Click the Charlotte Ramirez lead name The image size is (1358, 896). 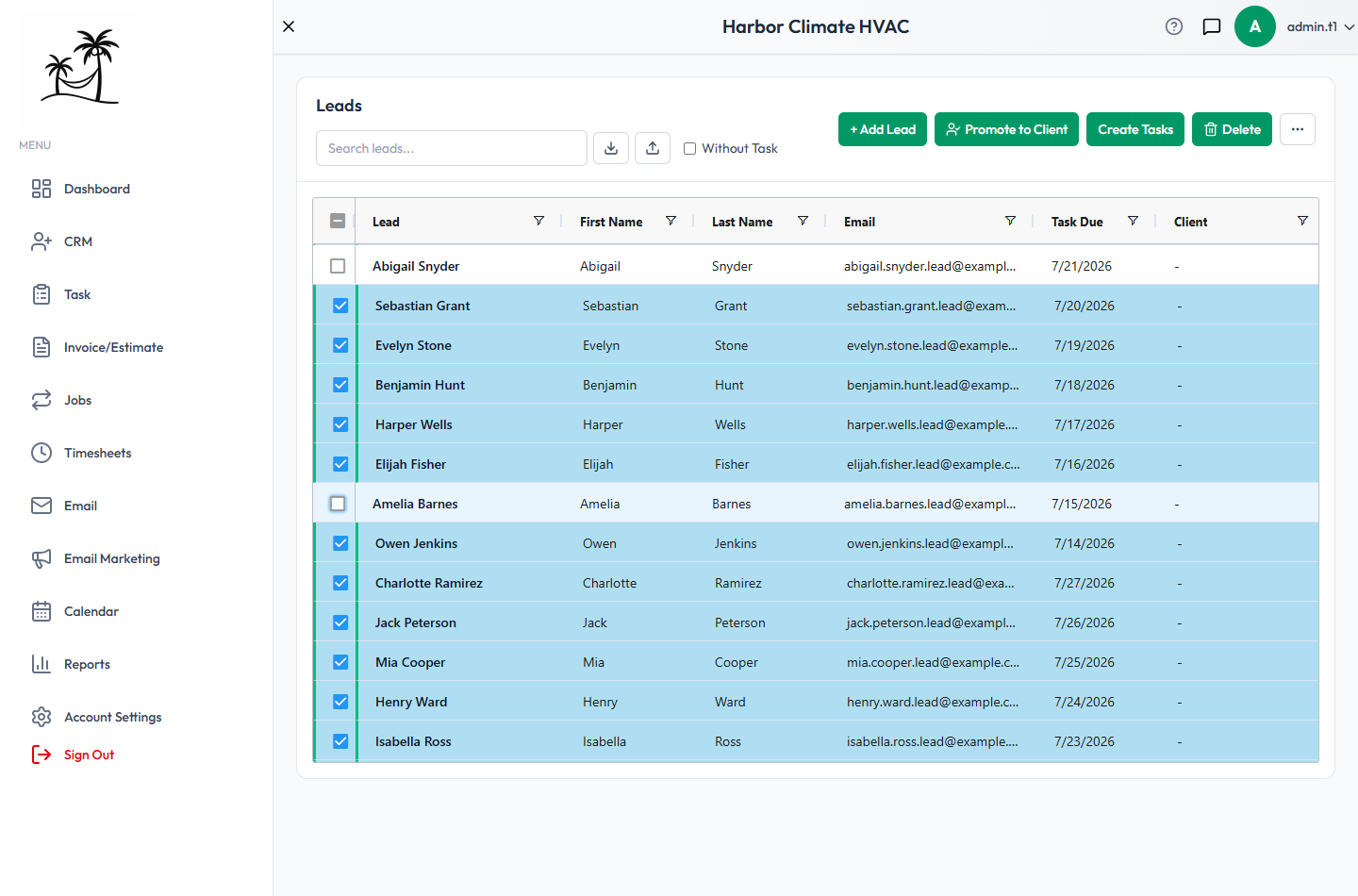(x=429, y=583)
